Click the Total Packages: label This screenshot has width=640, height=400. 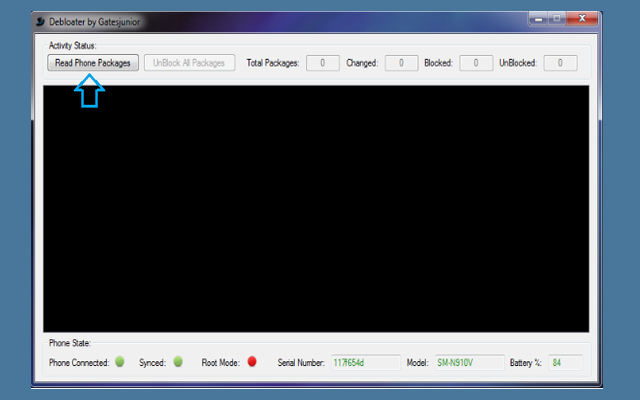273,63
